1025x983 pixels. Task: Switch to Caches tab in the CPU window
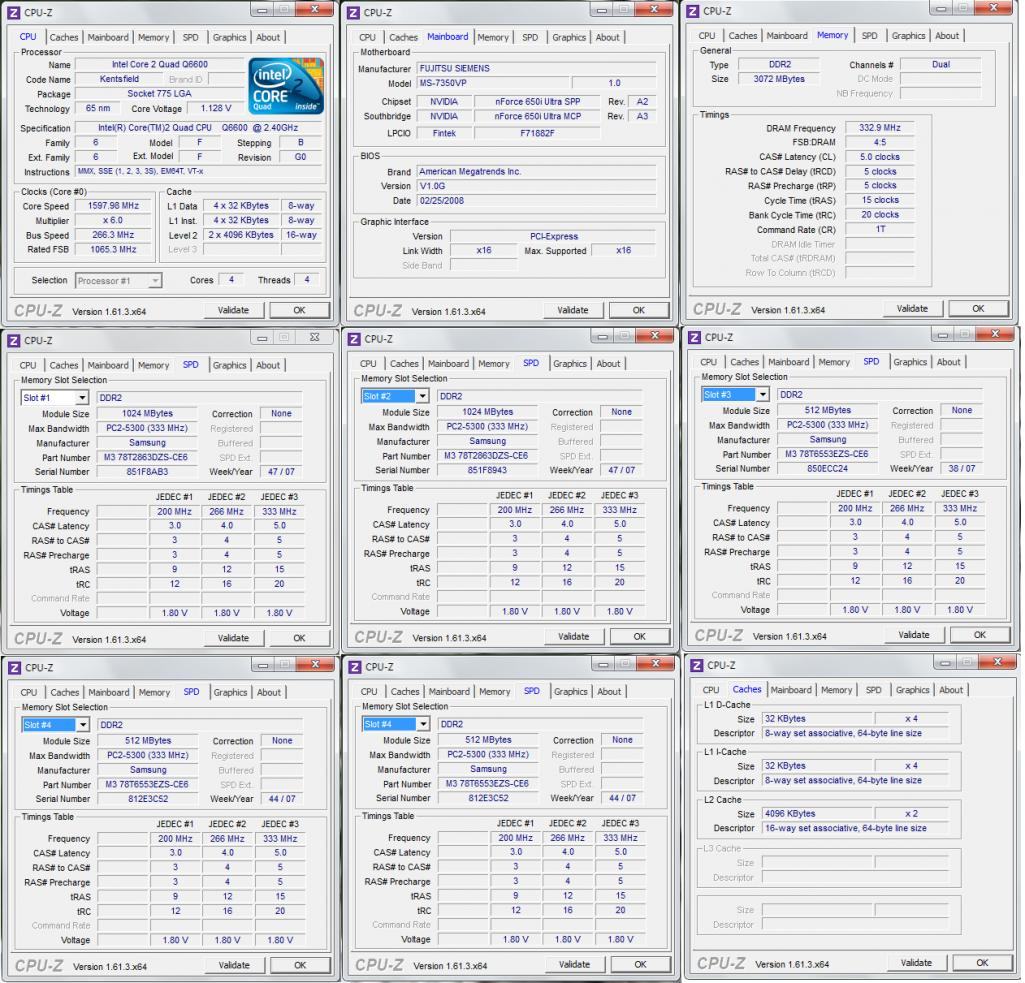tap(63, 37)
